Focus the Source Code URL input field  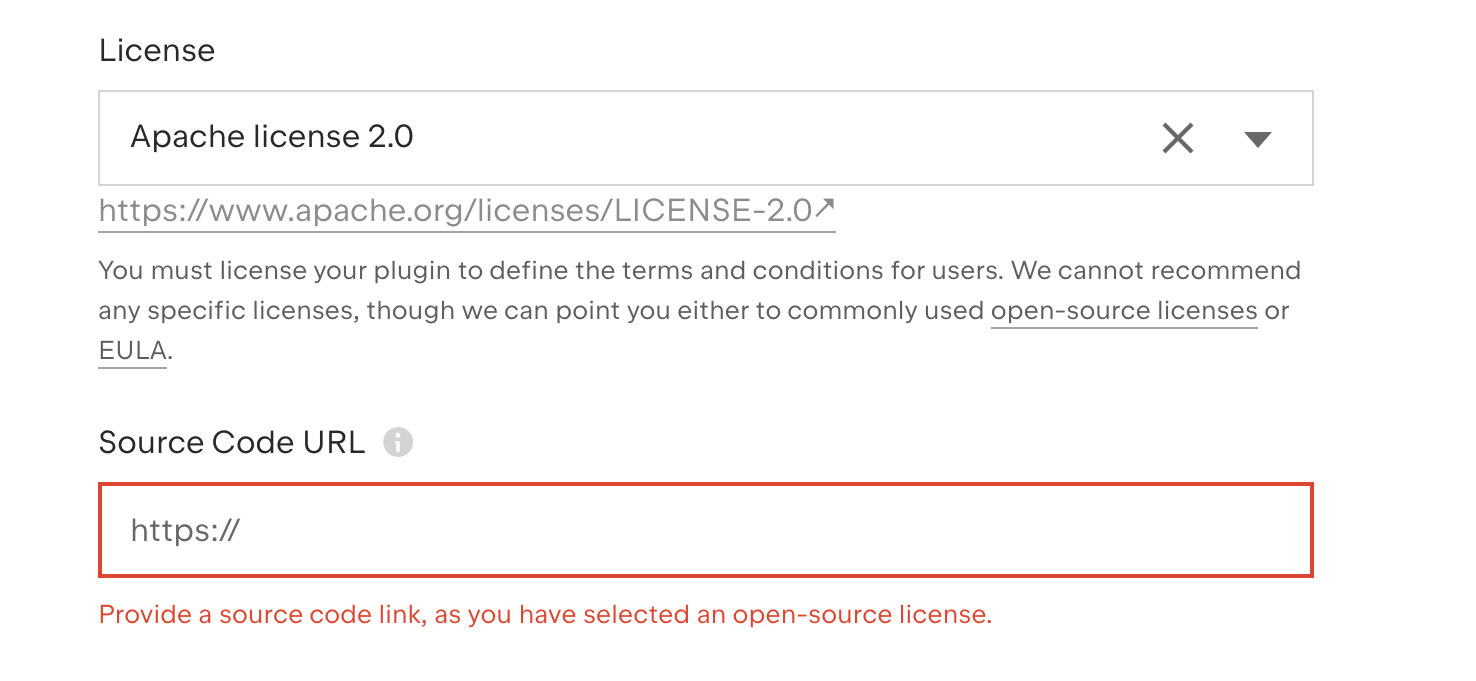(705, 530)
